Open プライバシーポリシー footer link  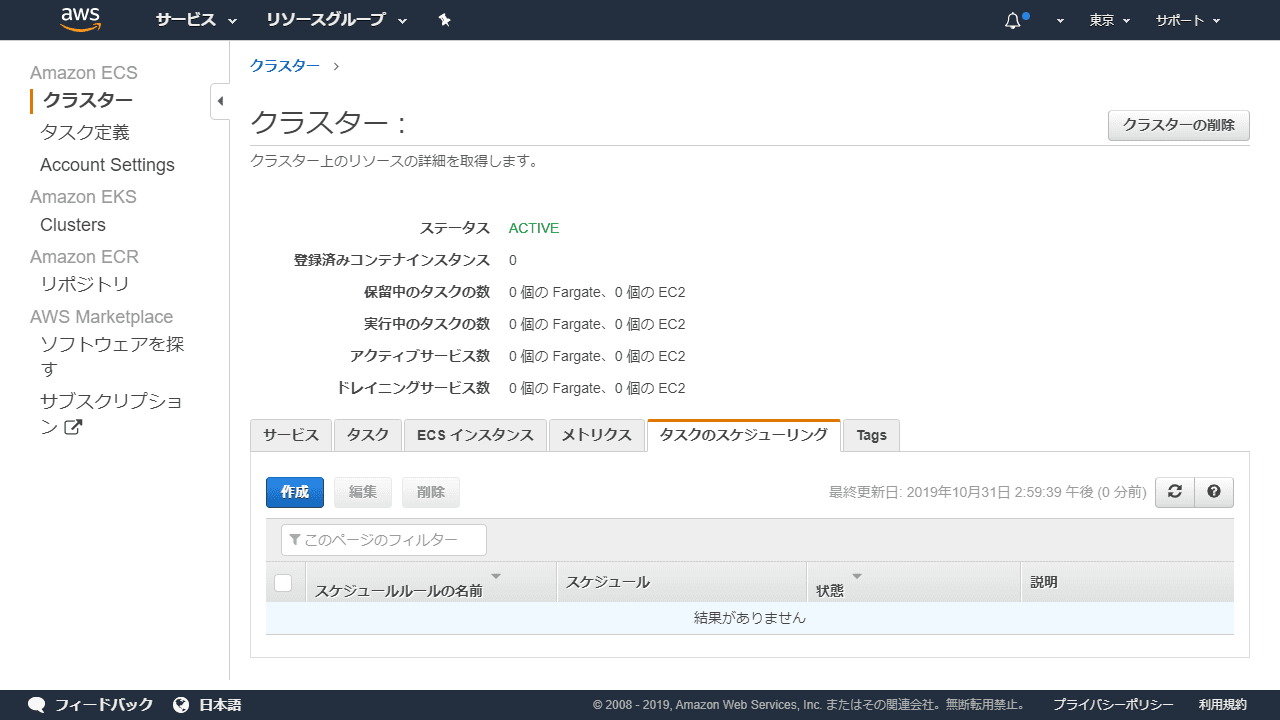(x=1113, y=705)
